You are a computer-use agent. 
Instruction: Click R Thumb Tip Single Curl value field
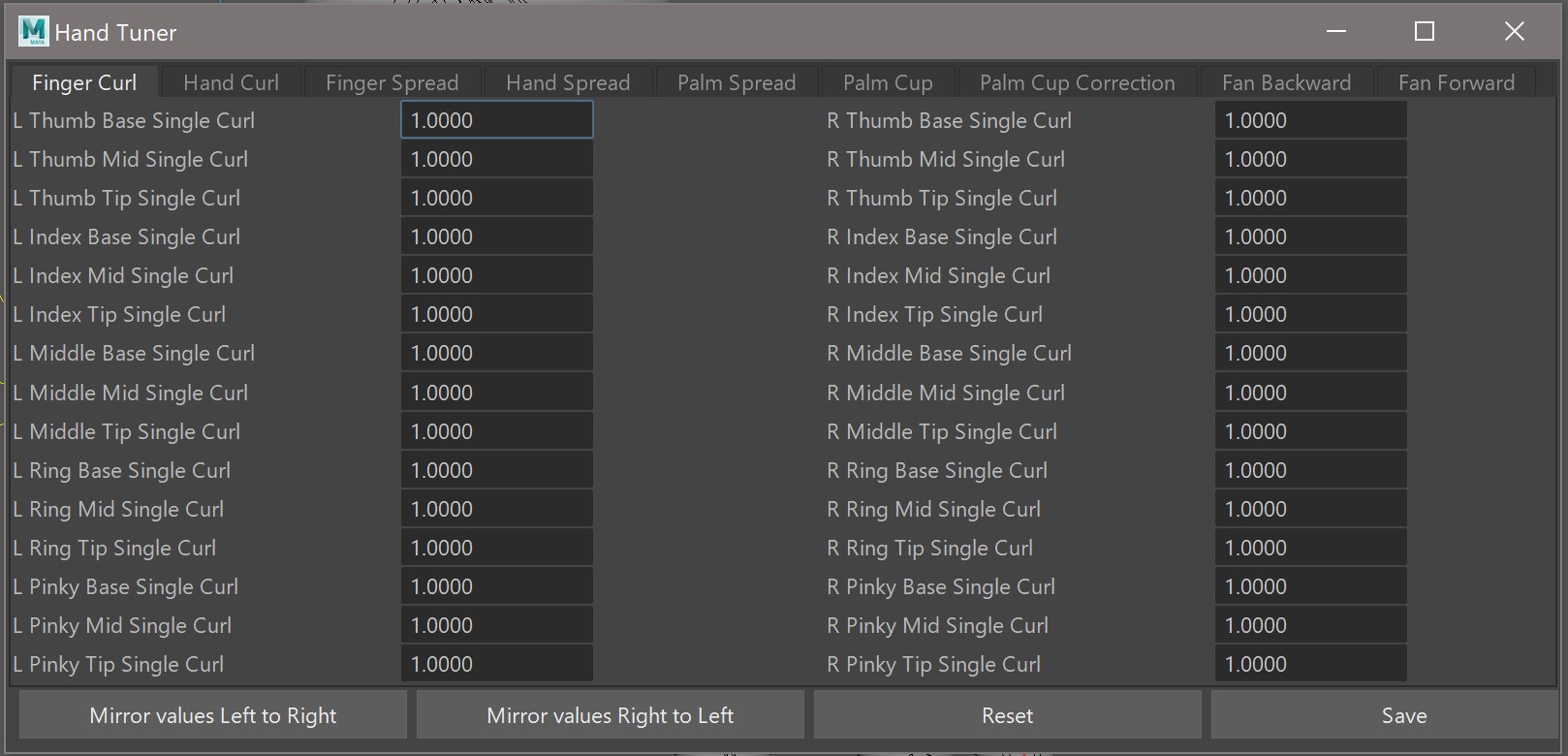tap(1311, 198)
